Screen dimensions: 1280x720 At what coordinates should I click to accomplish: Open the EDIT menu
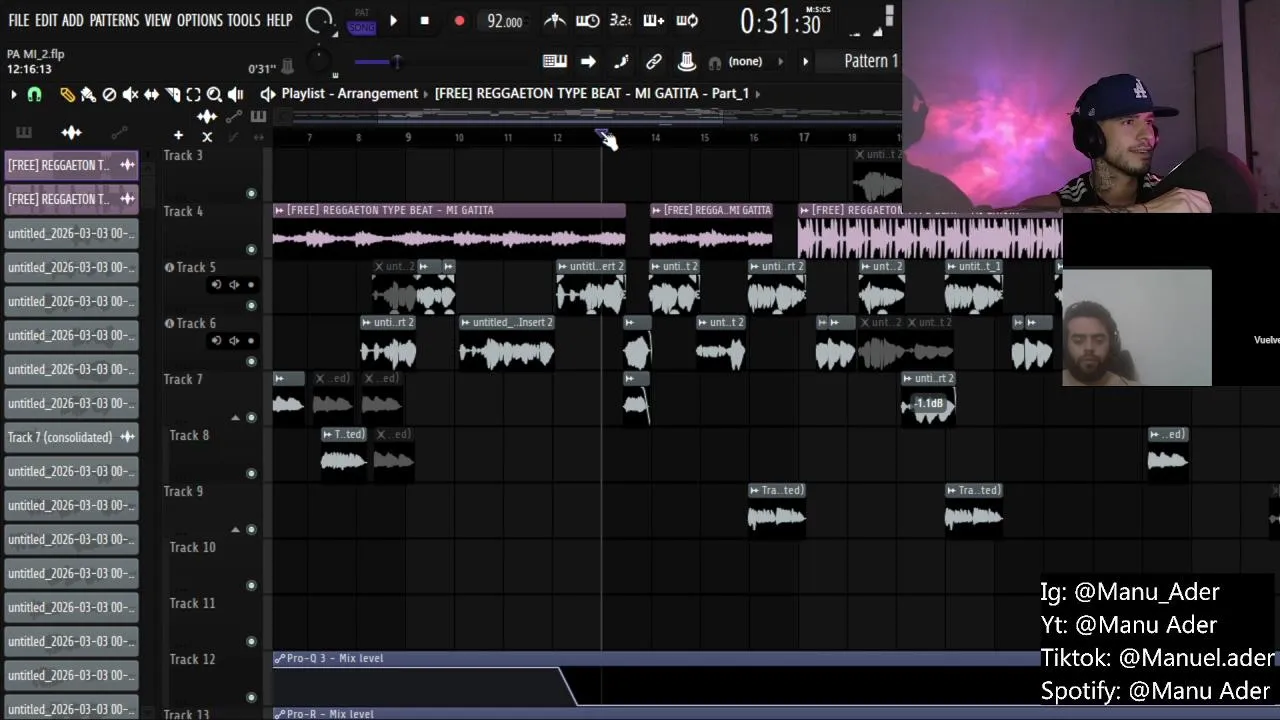[46, 20]
